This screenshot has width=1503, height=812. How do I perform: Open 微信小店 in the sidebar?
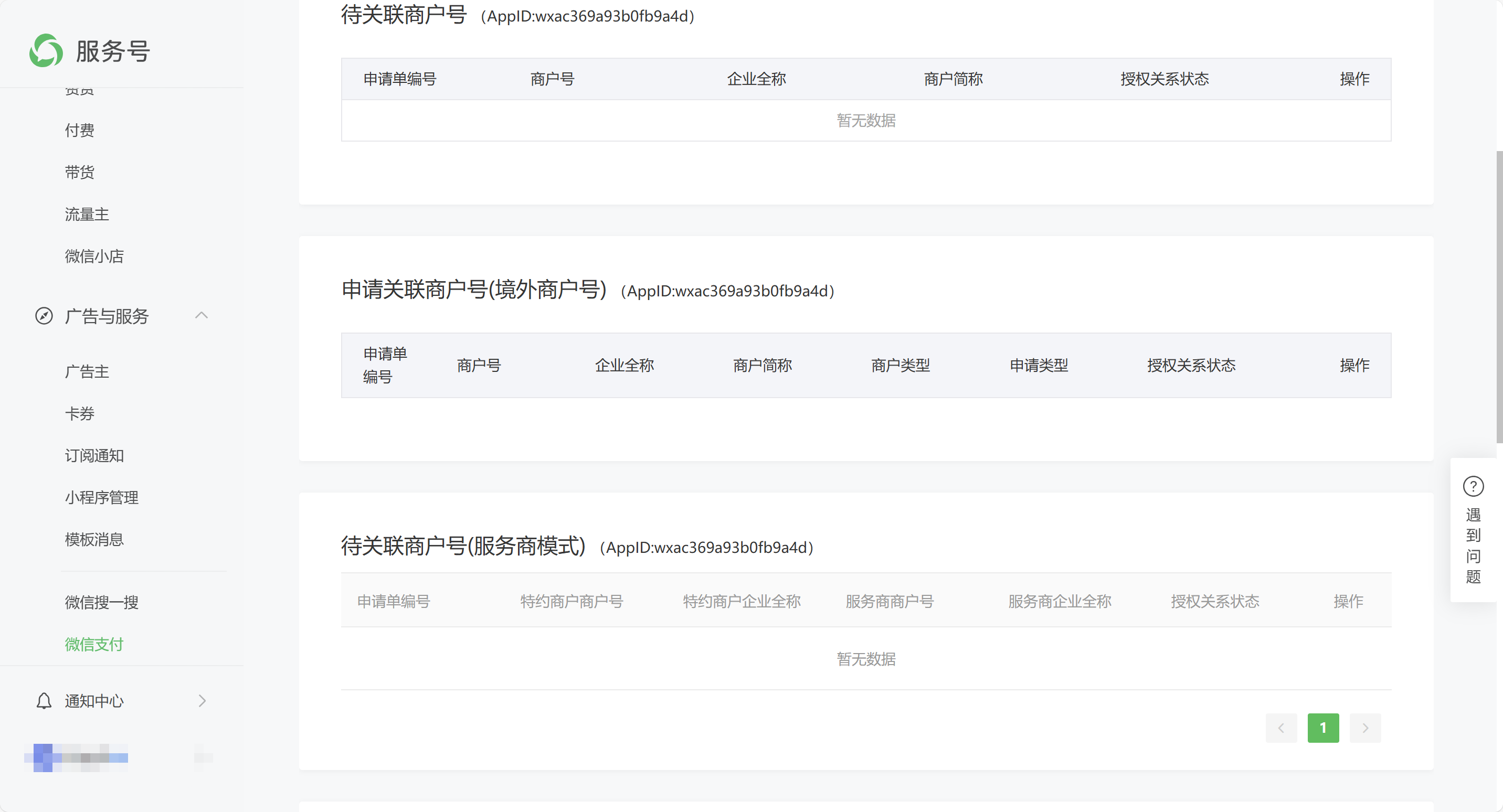point(94,255)
